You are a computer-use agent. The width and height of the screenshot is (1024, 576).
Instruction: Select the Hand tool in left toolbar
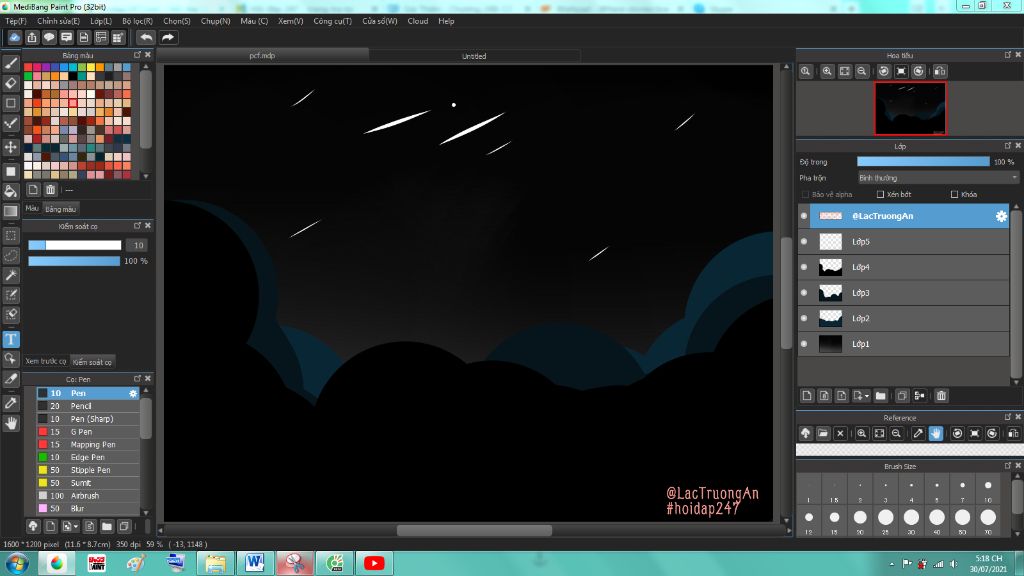coord(10,423)
